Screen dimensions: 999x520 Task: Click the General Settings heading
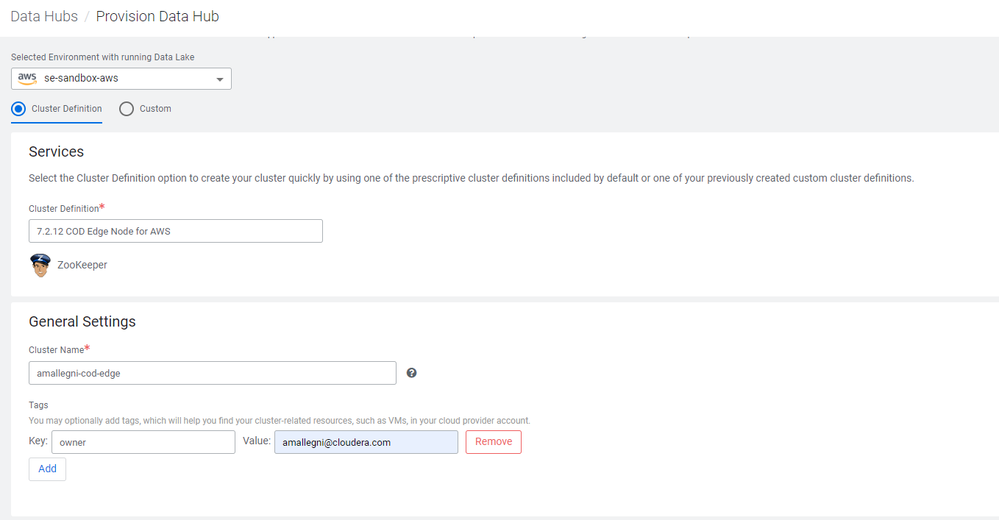(x=82, y=322)
